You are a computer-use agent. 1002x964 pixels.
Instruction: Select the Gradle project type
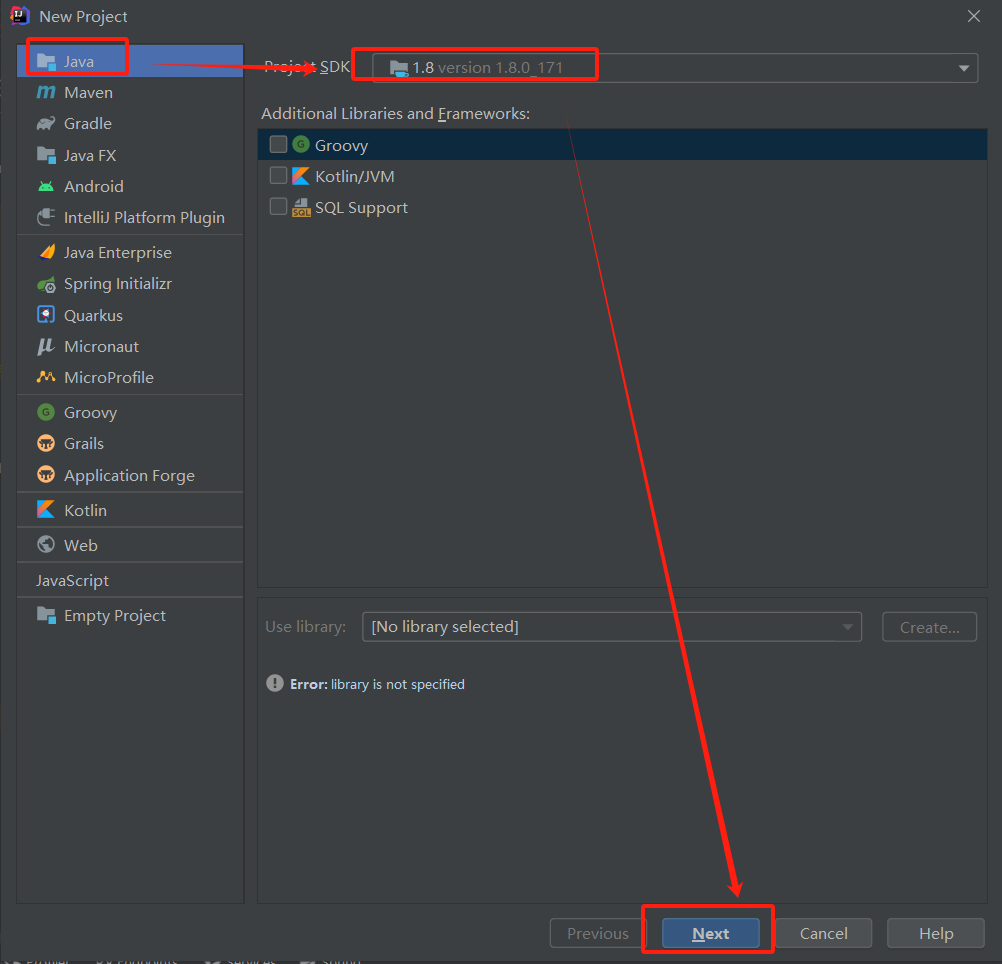88,123
